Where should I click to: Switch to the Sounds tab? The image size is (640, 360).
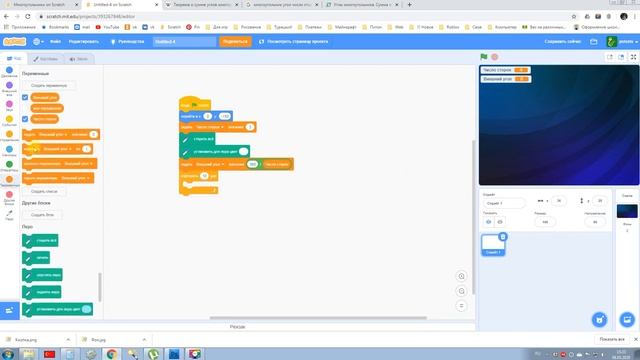[x=79, y=59]
